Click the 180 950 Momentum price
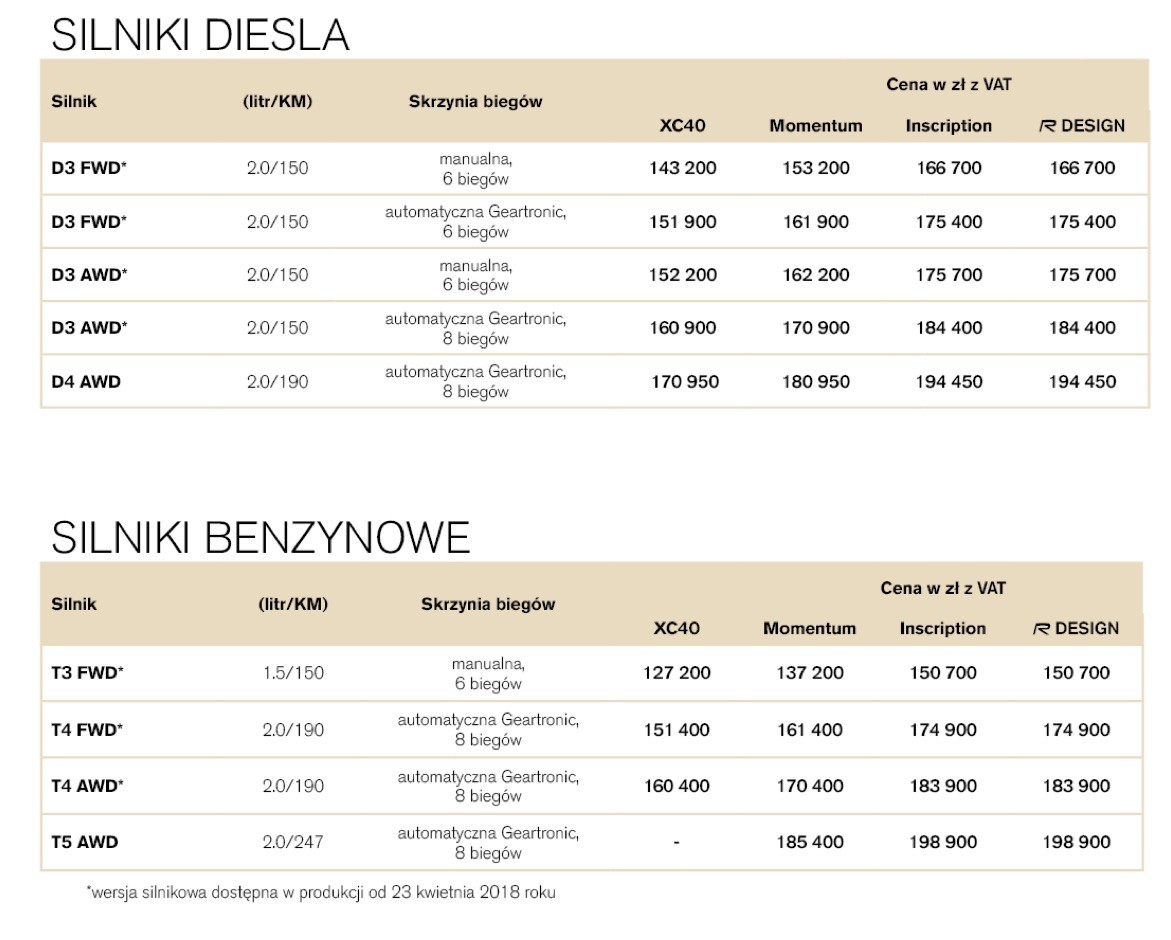This screenshot has height=940, width=1171. [x=816, y=381]
